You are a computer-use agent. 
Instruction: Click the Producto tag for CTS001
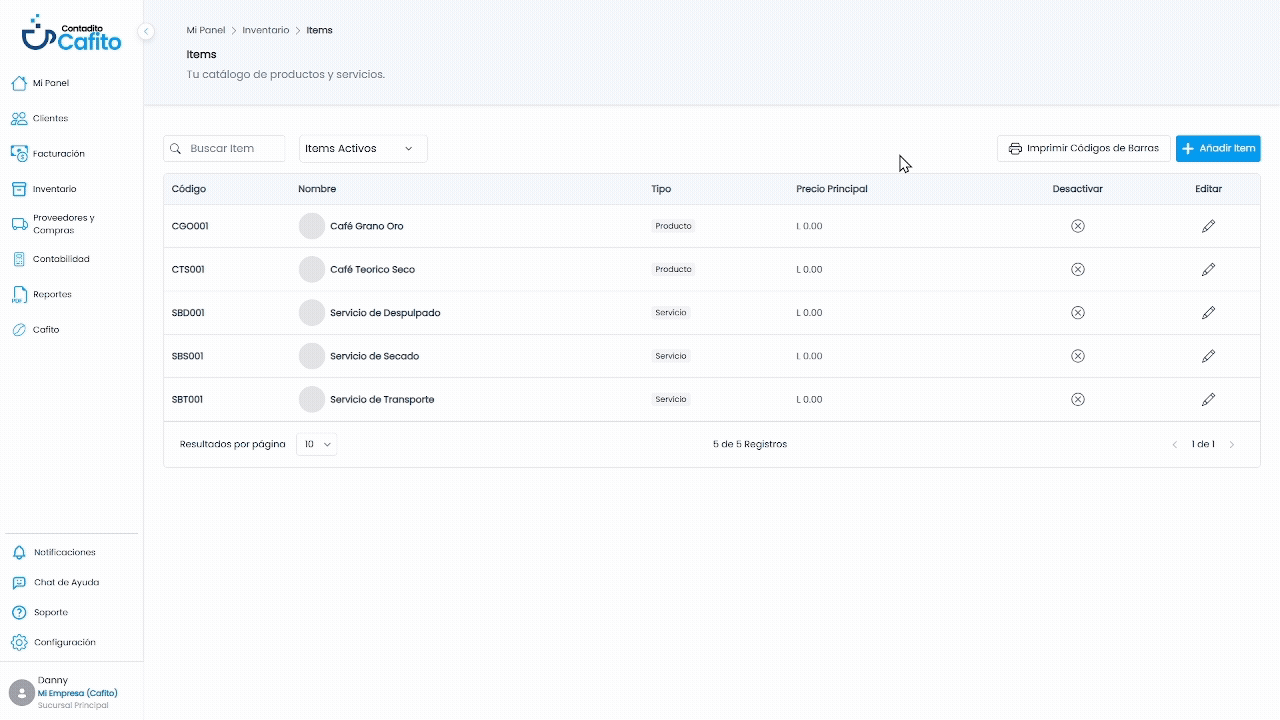pyautogui.click(x=673, y=269)
